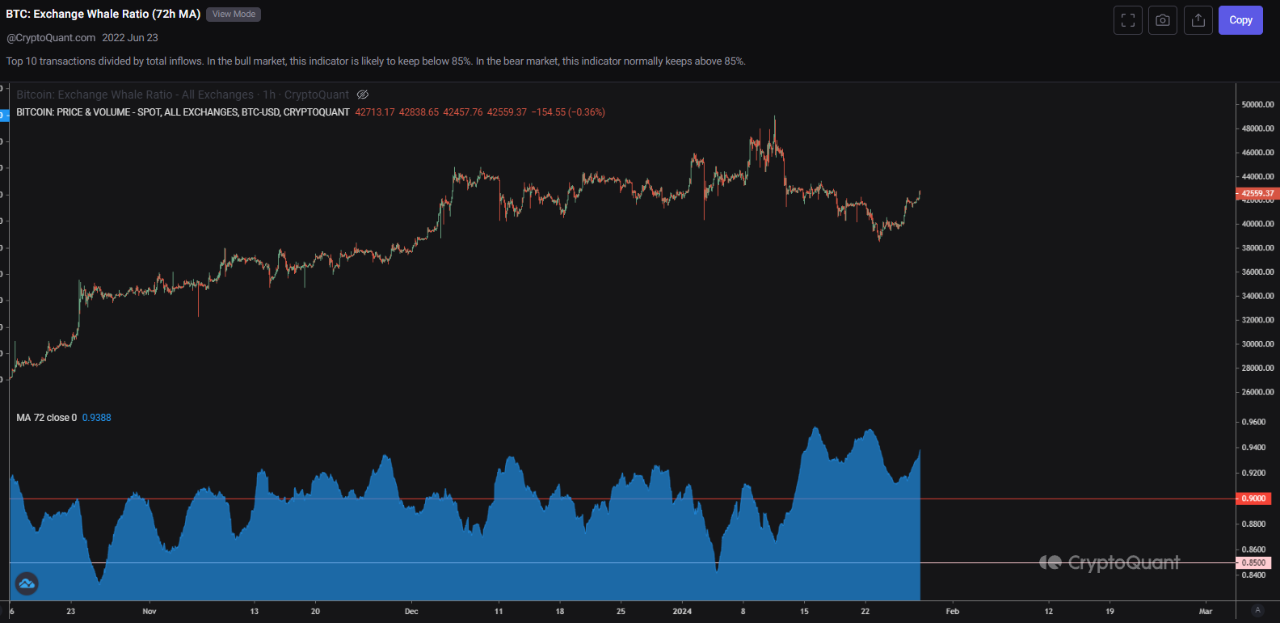This screenshot has width=1280, height=623.
Task: Click the share/export icon
Action: click(x=1197, y=20)
